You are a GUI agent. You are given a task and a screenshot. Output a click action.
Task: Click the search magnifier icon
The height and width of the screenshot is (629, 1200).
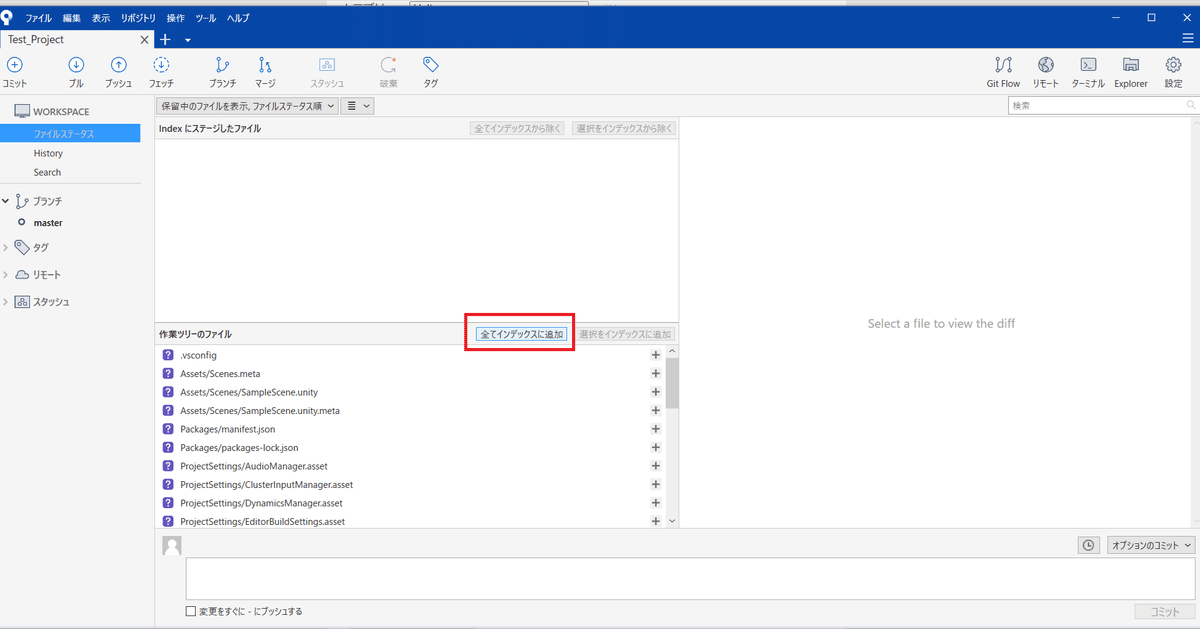1190,105
